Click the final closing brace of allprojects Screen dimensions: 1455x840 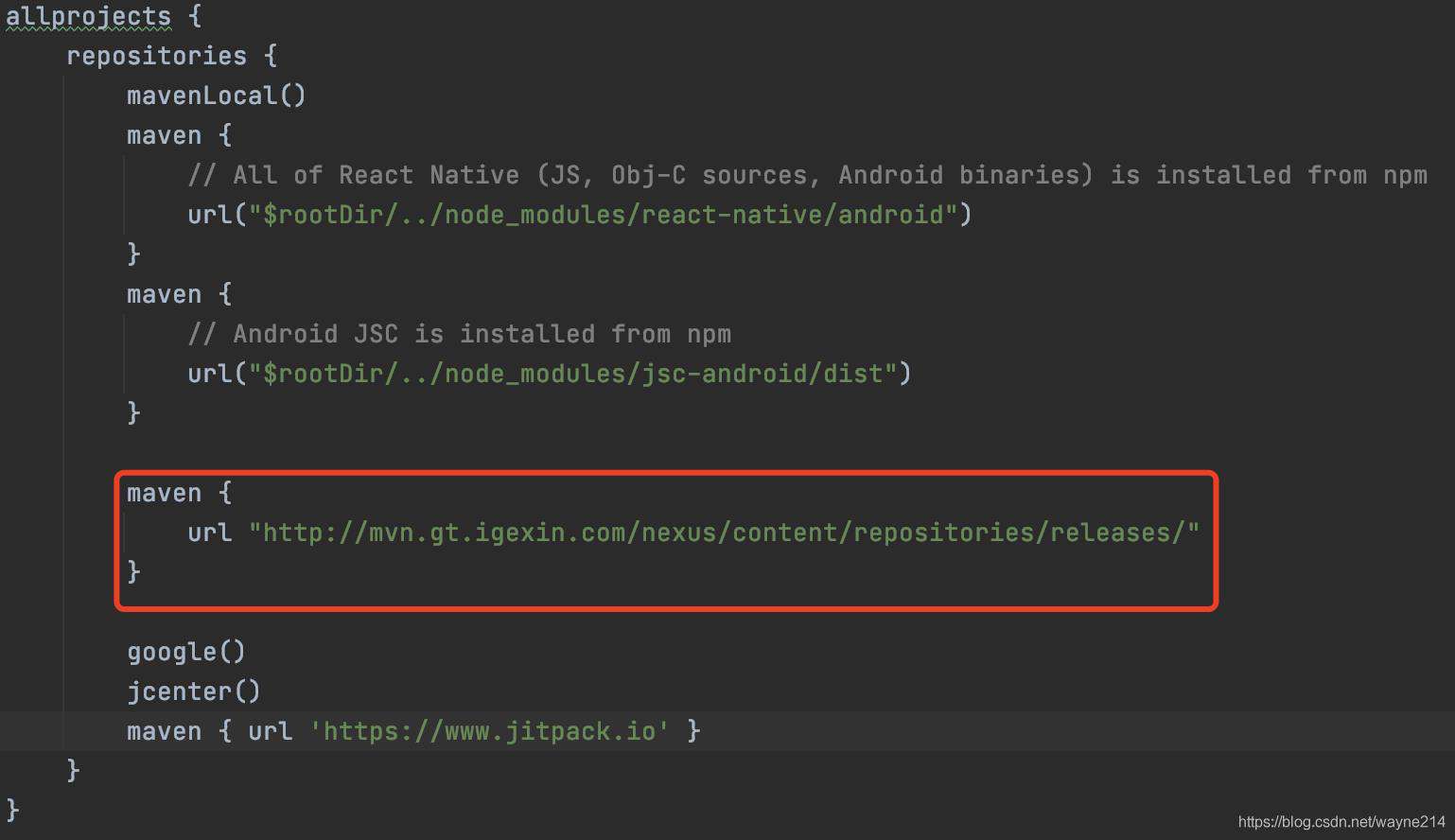tap(12, 810)
